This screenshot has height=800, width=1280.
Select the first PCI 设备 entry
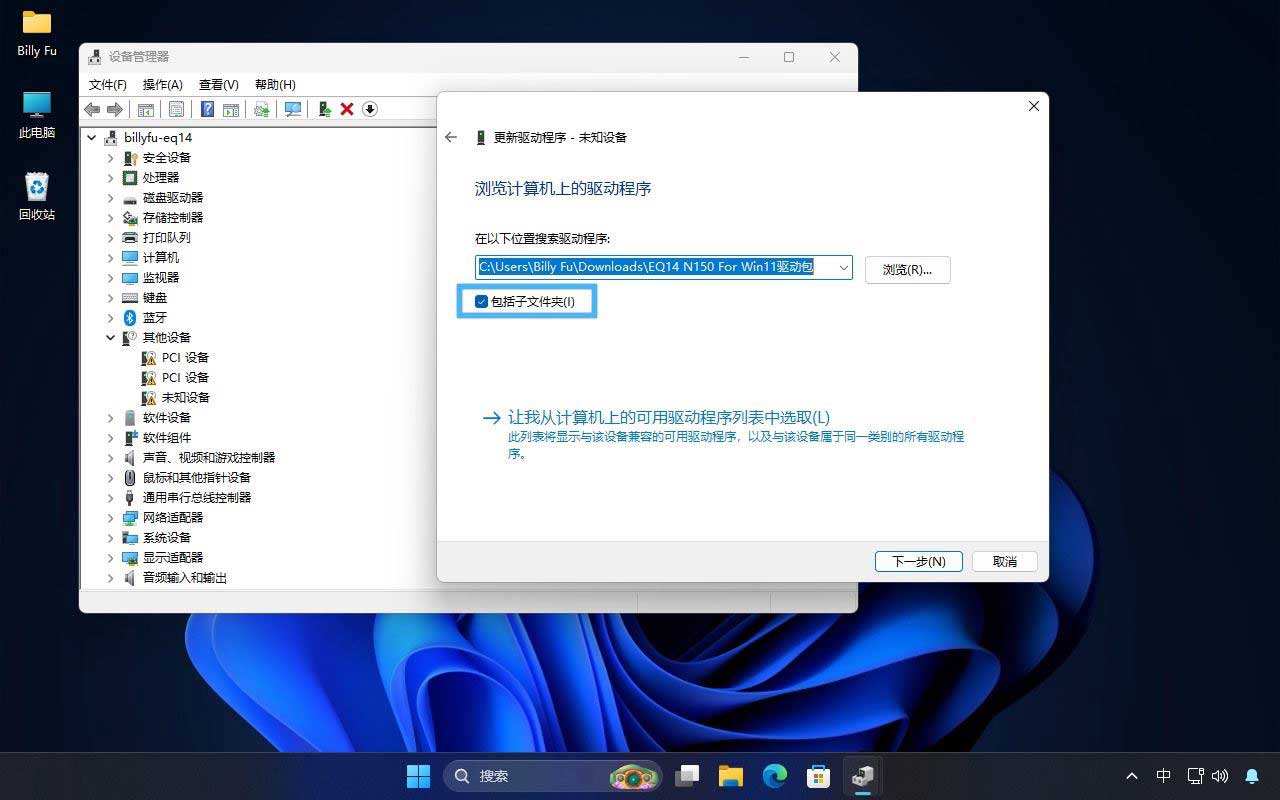point(185,358)
